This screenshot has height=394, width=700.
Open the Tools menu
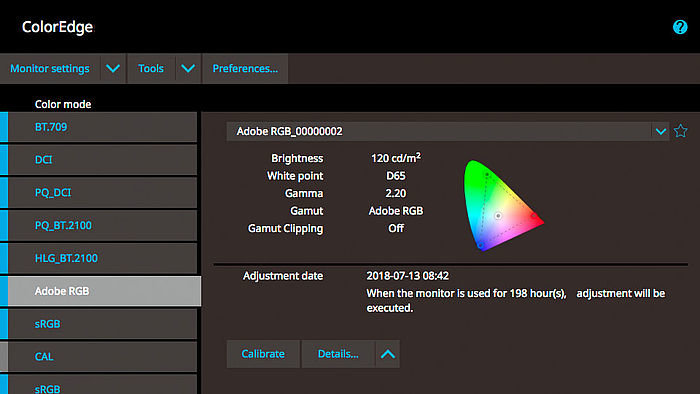tap(151, 68)
